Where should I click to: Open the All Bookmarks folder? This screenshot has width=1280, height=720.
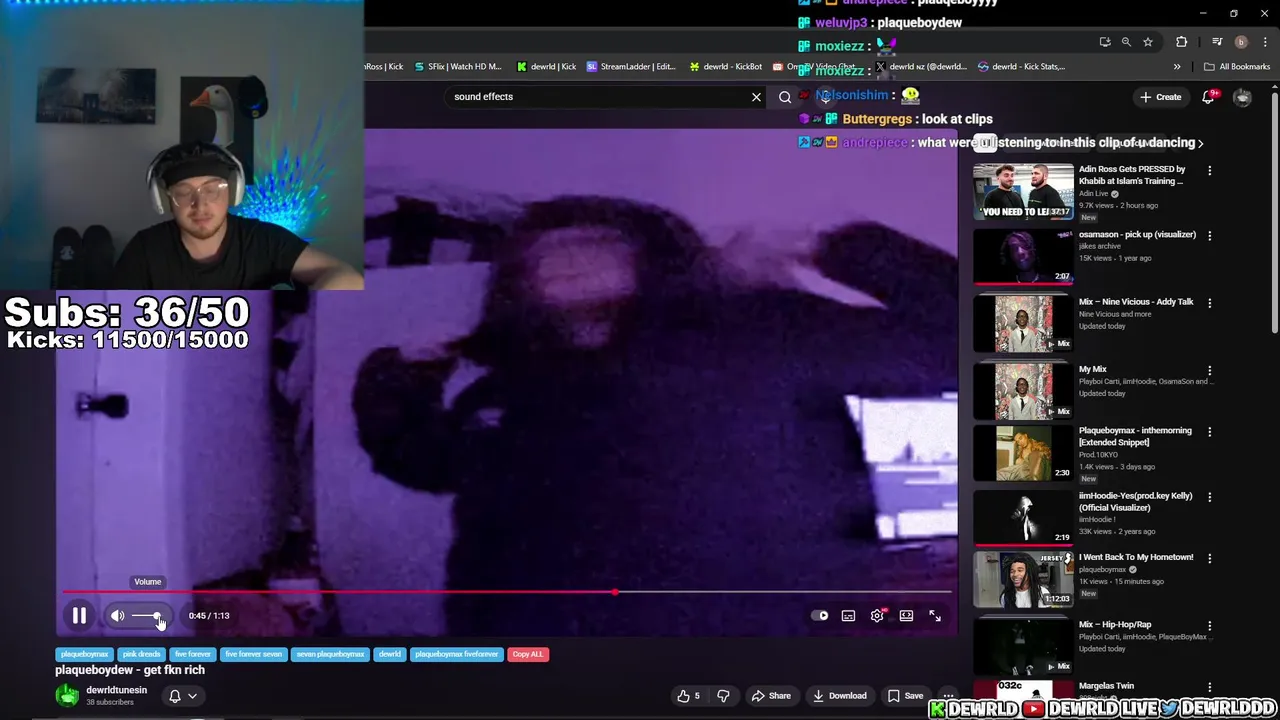[x=1237, y=67]
